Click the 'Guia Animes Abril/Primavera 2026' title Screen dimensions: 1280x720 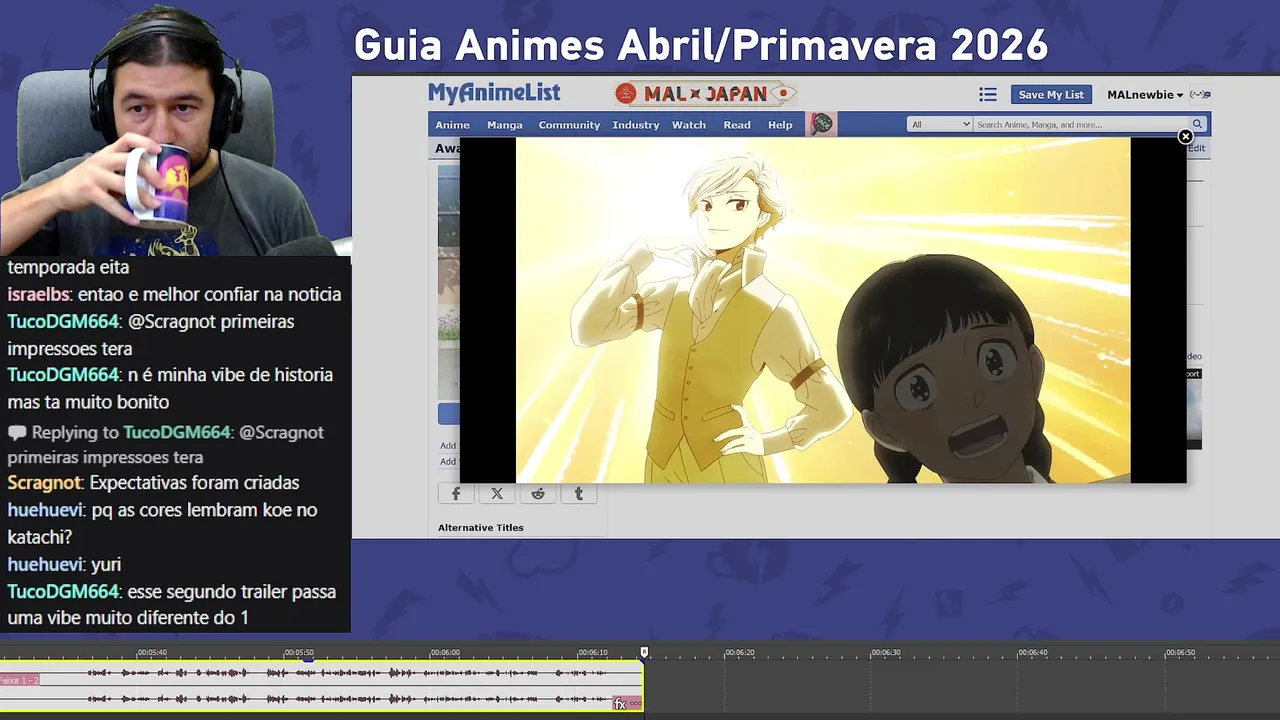[701, 45]
